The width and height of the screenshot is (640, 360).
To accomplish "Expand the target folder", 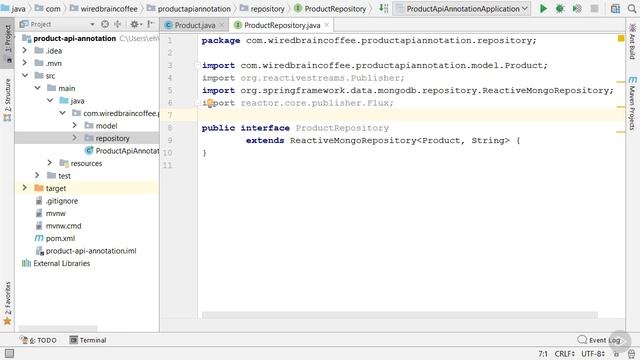I will point(24,188).
